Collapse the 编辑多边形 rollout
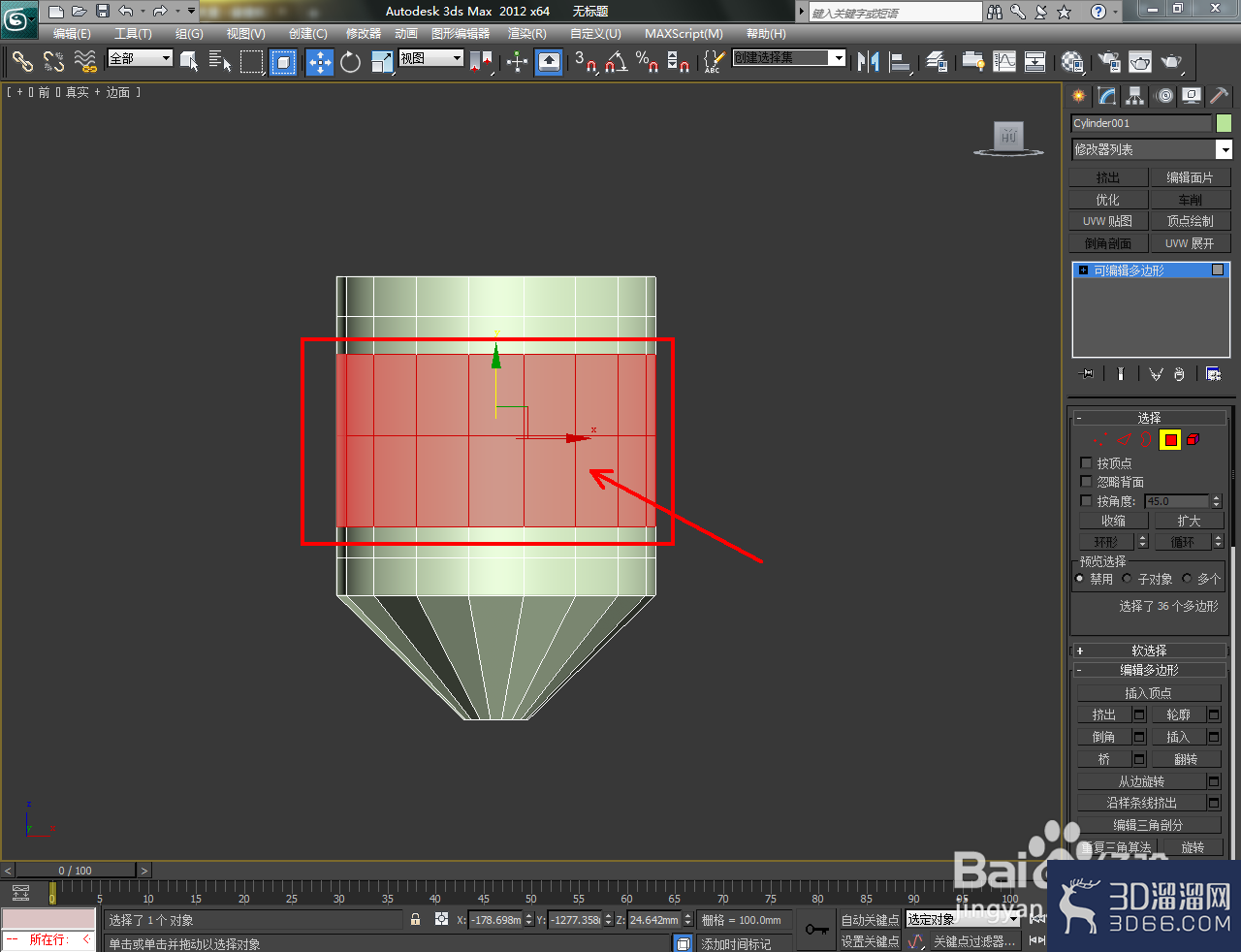This screenshot has width=1241, height=952. [1150, 670]
